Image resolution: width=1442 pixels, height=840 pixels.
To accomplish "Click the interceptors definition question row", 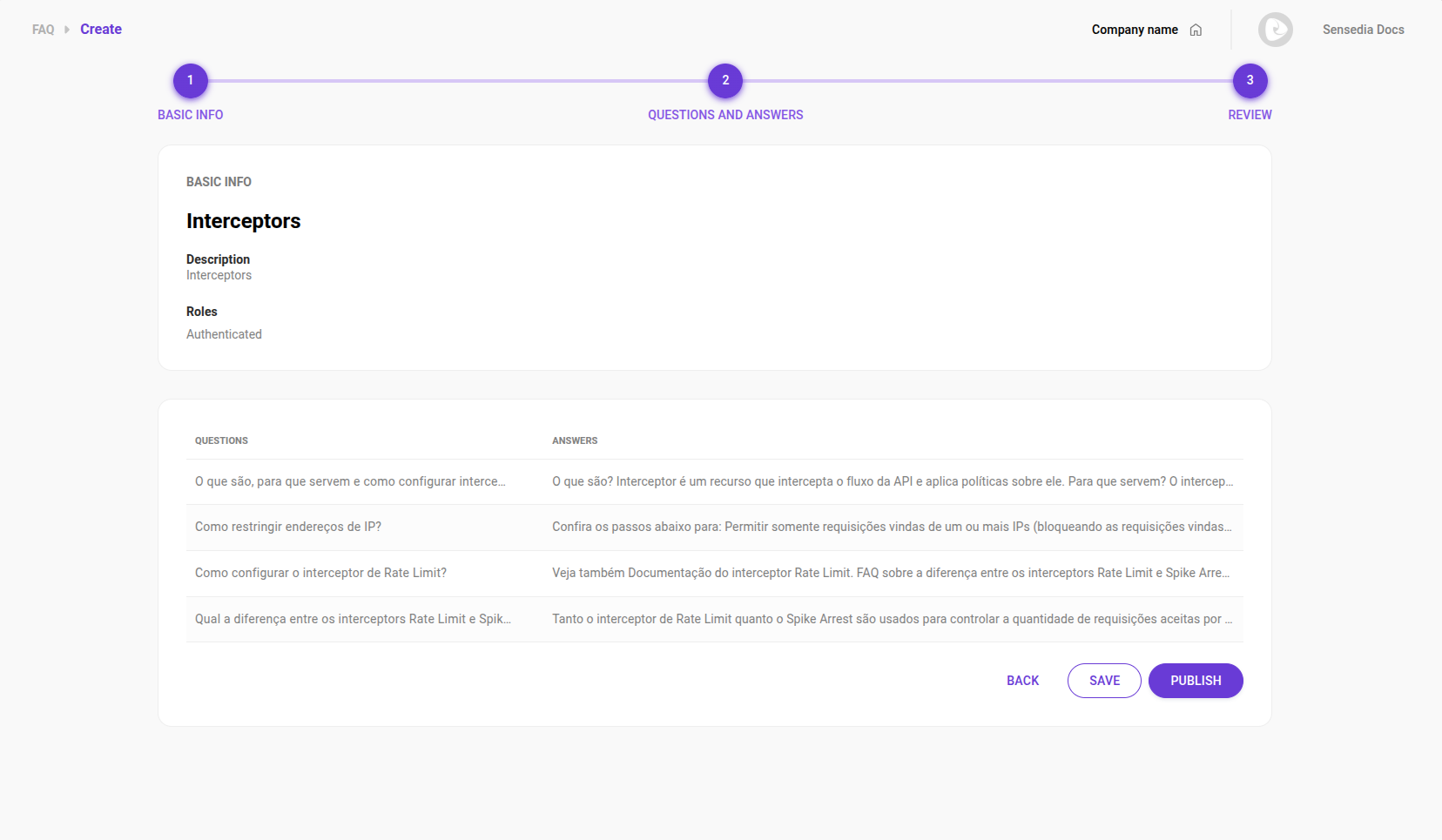I will 350,481.
